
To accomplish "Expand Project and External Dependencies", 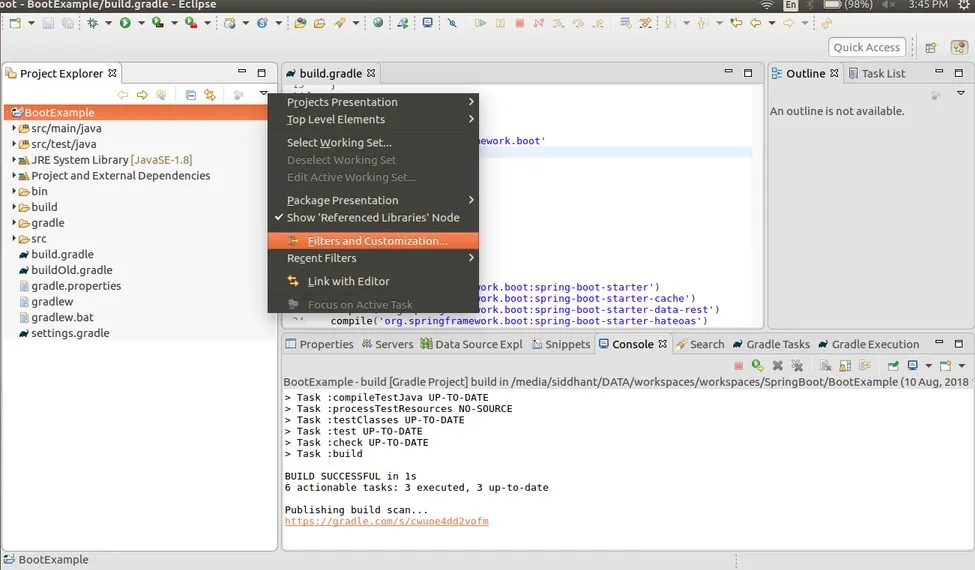I will 14,175.
